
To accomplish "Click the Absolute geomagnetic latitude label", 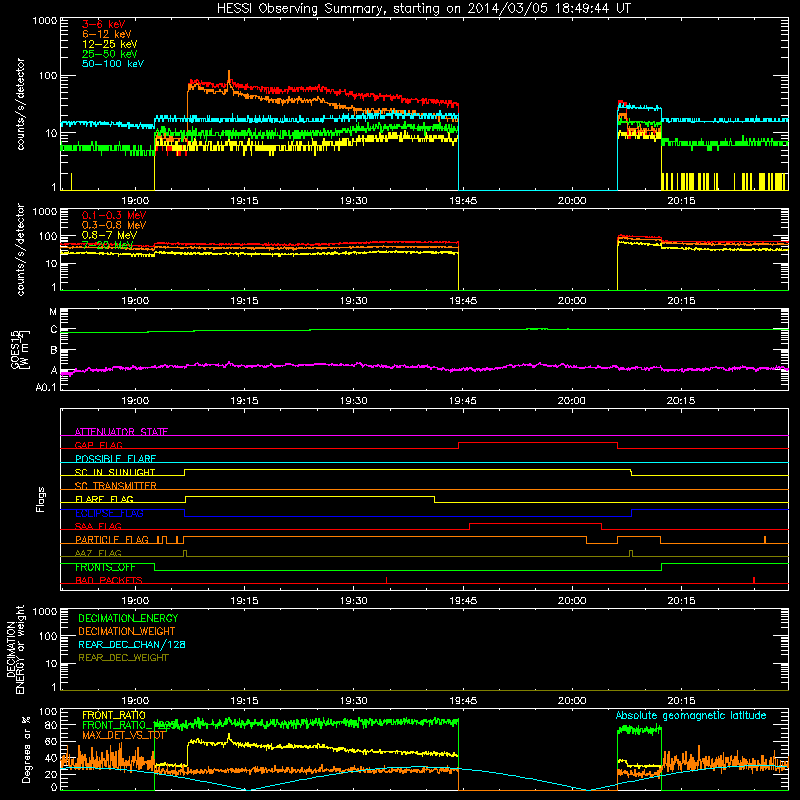I will pyautogui.click(x=691, y=715).
